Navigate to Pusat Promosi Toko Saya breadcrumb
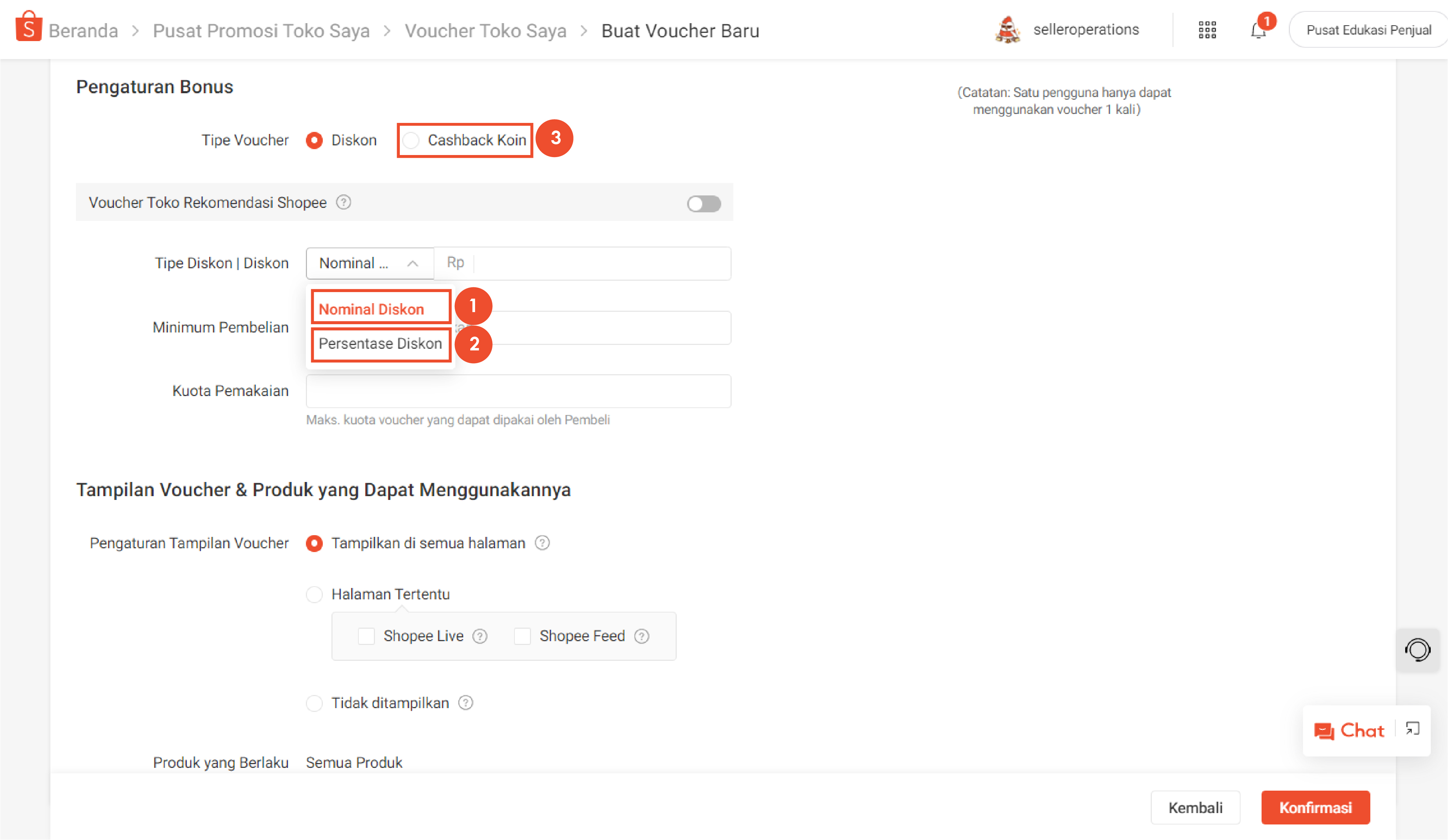Viewport: 1448px width, 840px height. click(261, 30)
